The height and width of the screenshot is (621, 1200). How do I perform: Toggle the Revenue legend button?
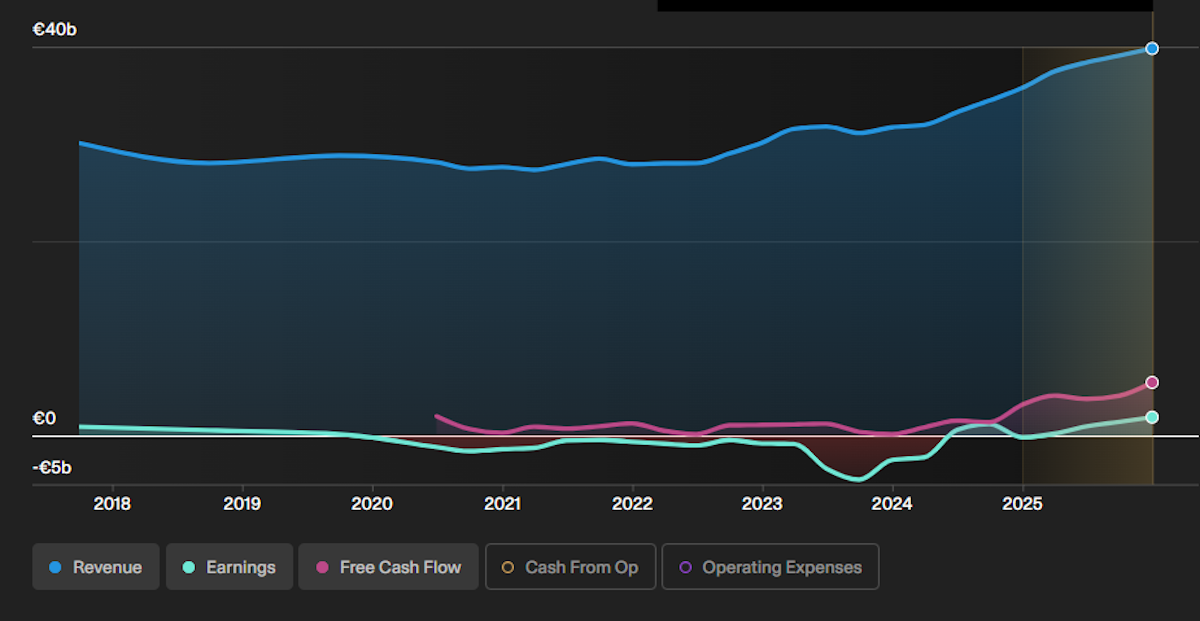click(96, 567)
